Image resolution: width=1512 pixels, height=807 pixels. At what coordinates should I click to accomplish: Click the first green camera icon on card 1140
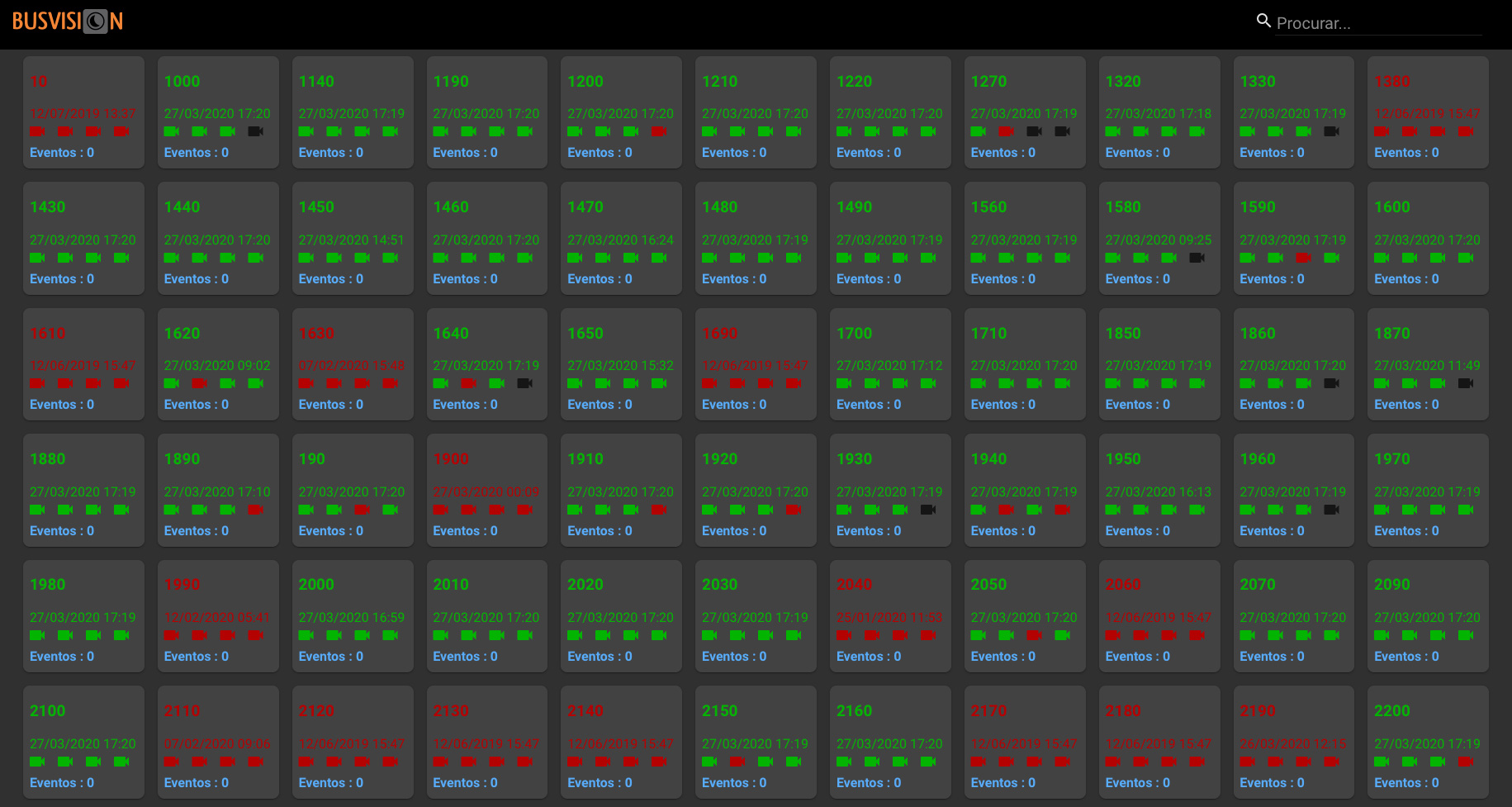[306, 131]
